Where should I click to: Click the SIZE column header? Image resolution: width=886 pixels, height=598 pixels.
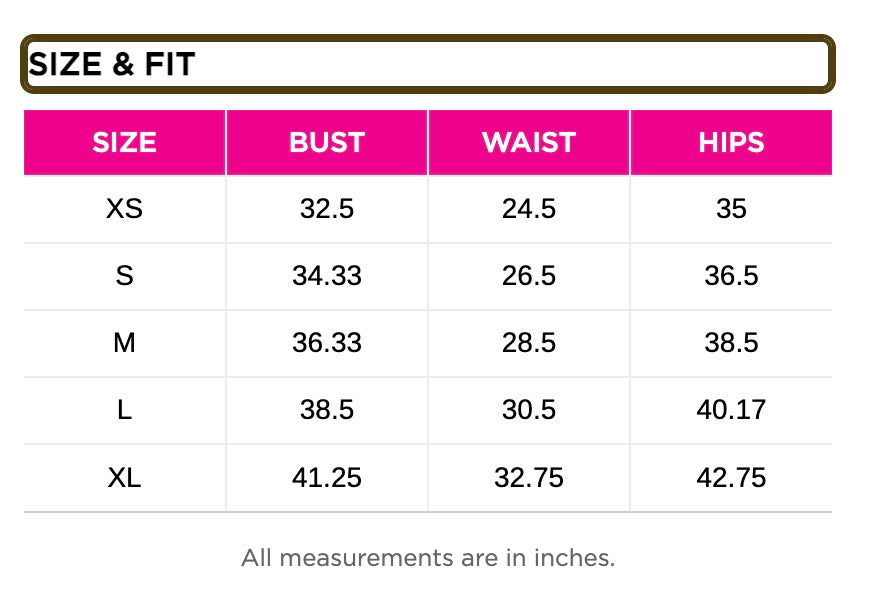pyautogui.click(x=125, y=142)
